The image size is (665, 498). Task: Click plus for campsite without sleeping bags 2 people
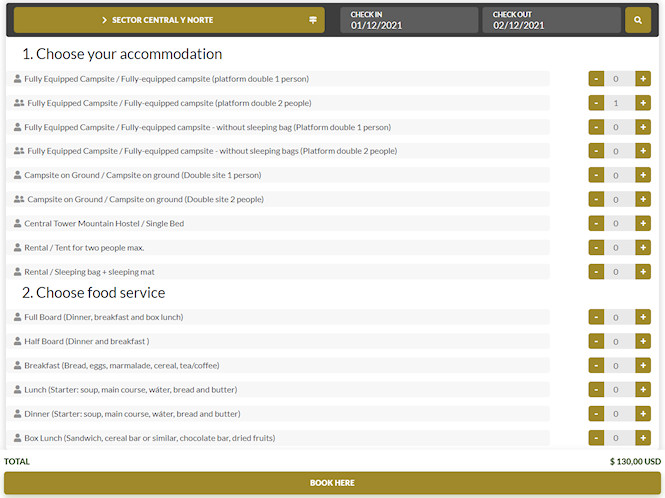pos(642,151)
